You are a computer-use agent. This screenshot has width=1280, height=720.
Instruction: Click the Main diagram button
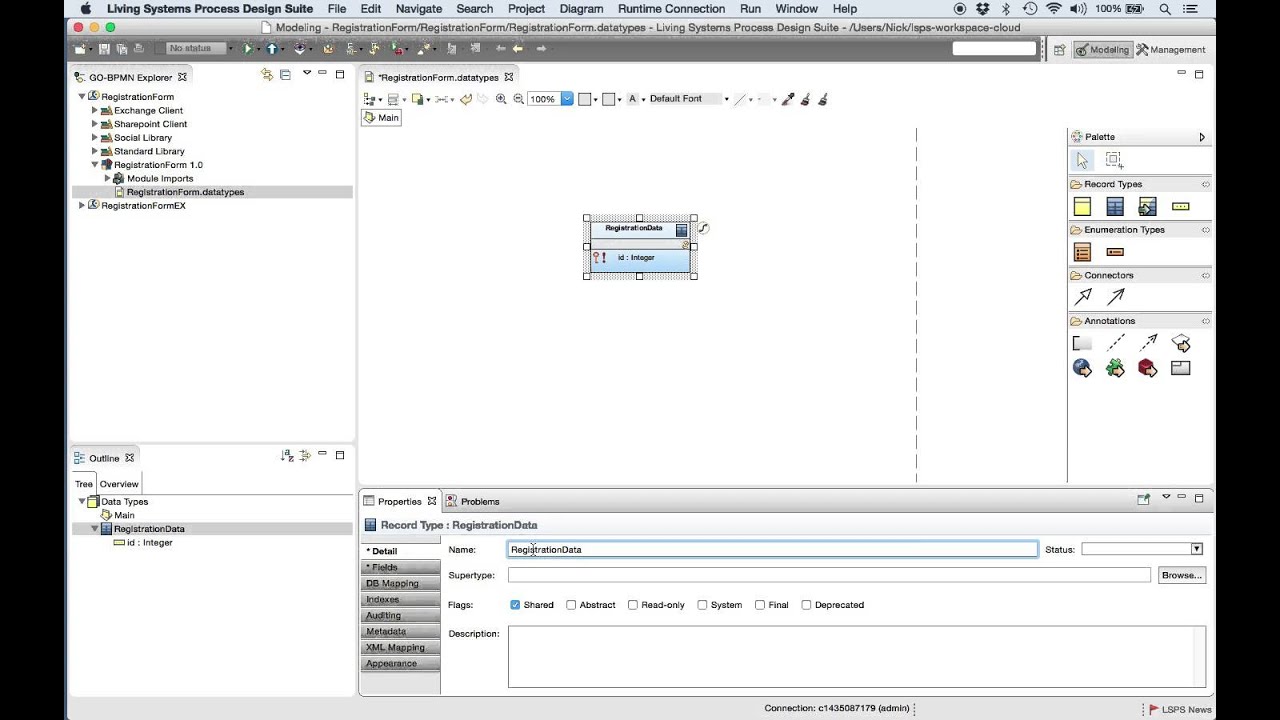click(381, 117)
